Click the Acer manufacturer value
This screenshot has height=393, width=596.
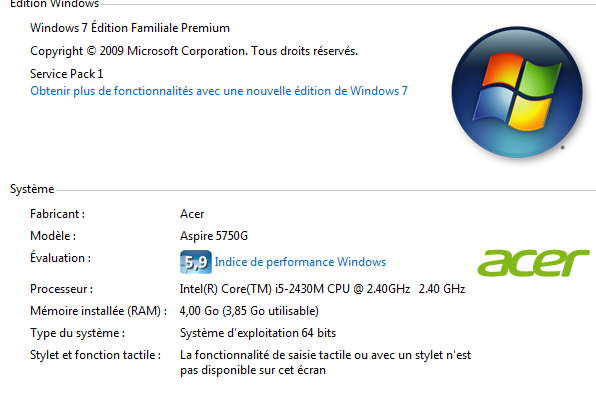point(192,214)
